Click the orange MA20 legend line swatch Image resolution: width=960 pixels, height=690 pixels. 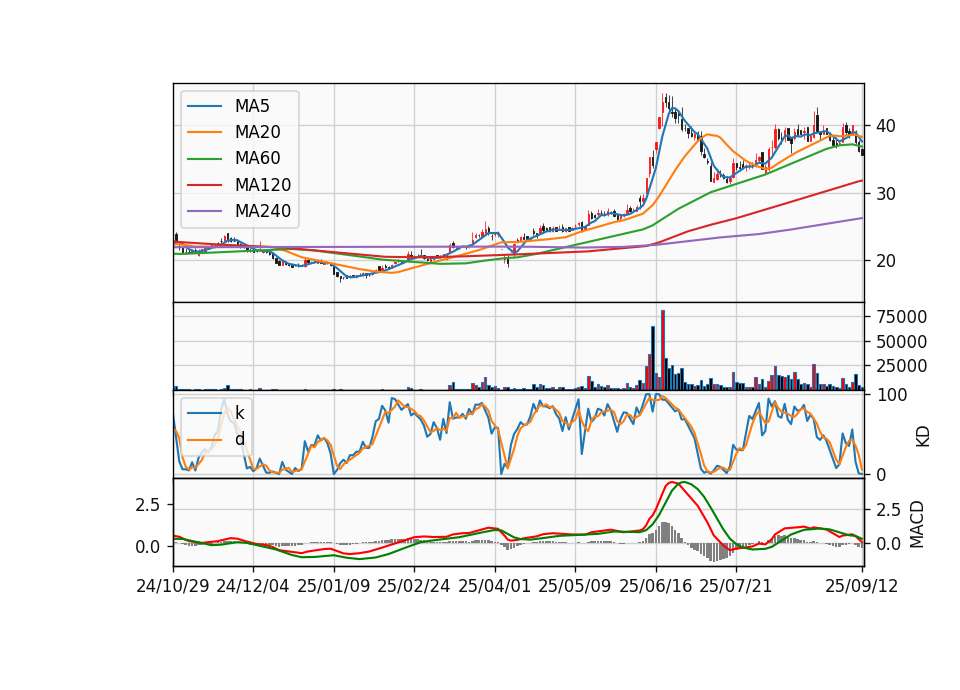tap(204, 132)
